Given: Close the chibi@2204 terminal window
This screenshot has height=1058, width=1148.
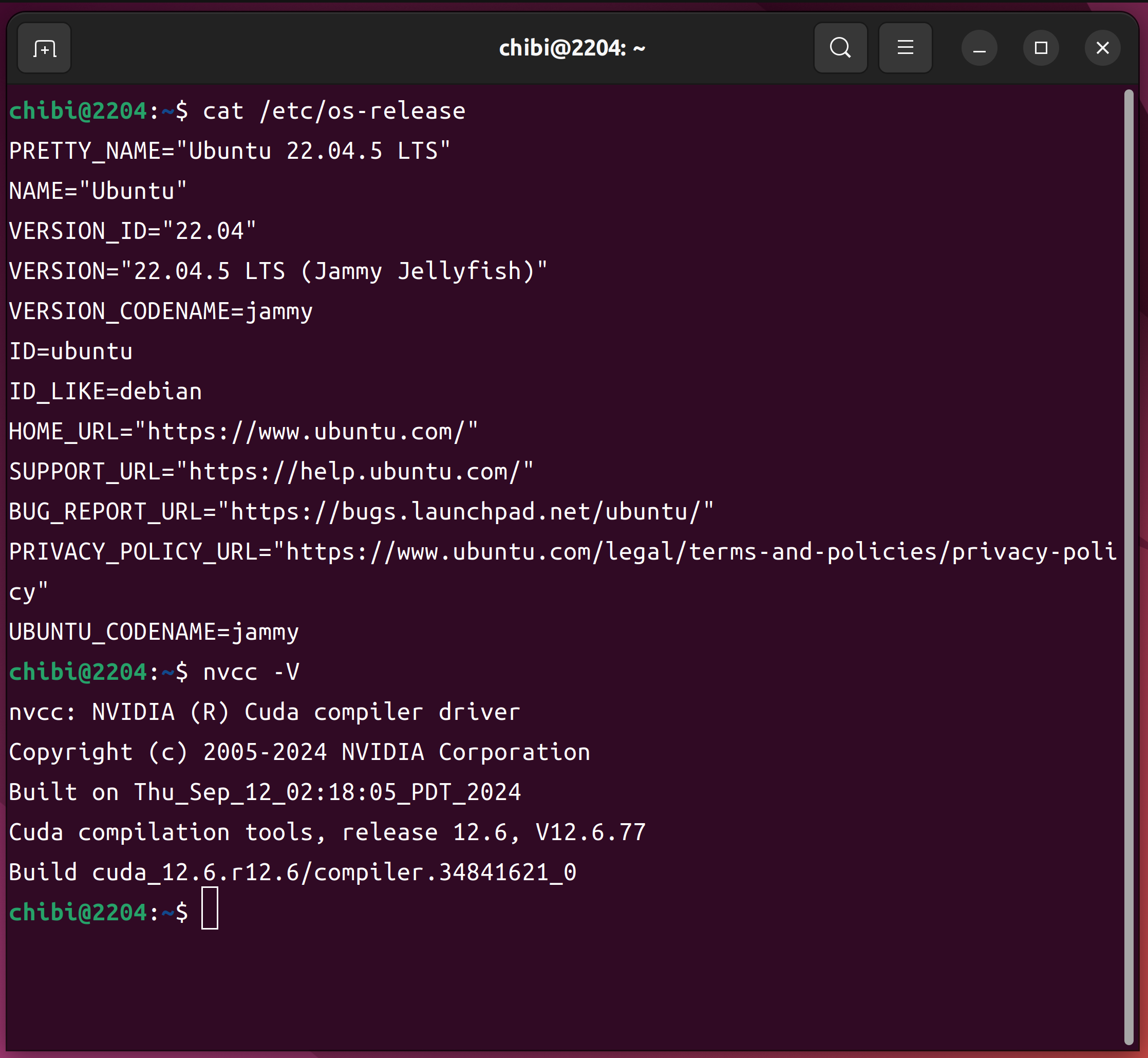Looking at the screenshot, I should point(1102,48).
